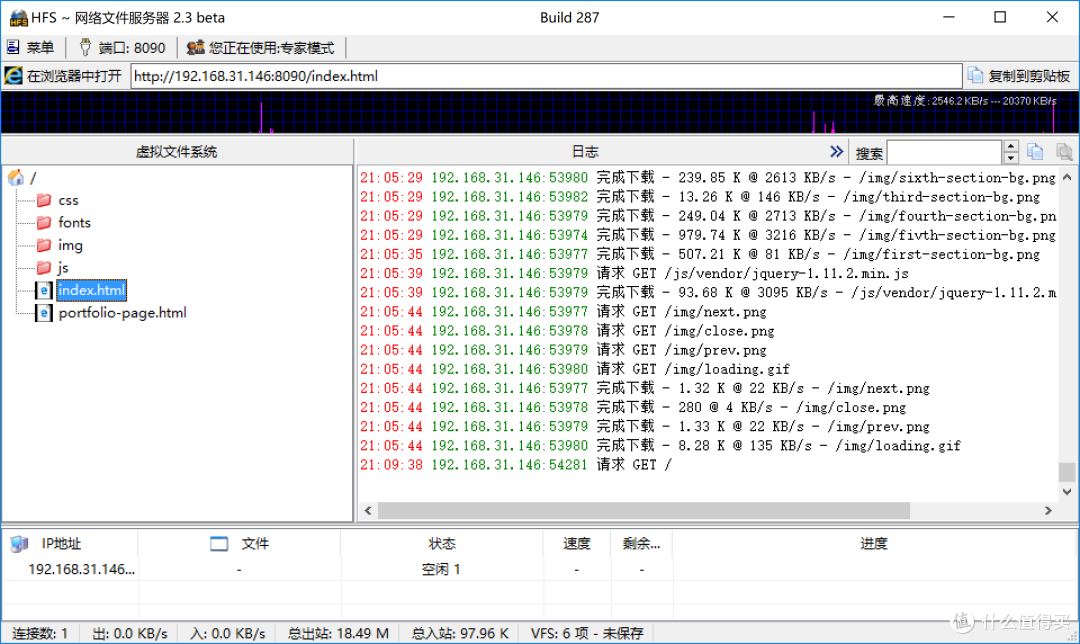Switch mode via 您正在使用:专家模式 button
Screen dimensions: 1080x644
click(x=261, y=48)
